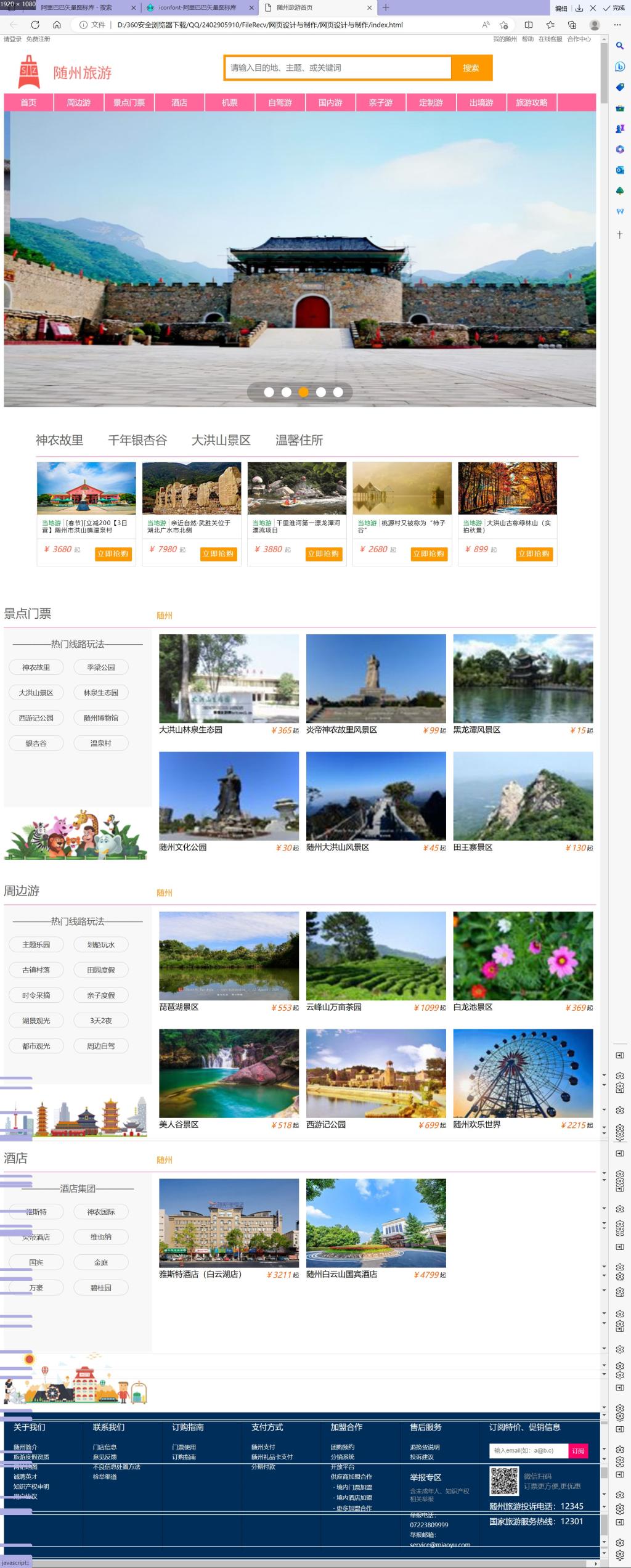Open the Microsoft 365 sidebar icon

point(619,149)
